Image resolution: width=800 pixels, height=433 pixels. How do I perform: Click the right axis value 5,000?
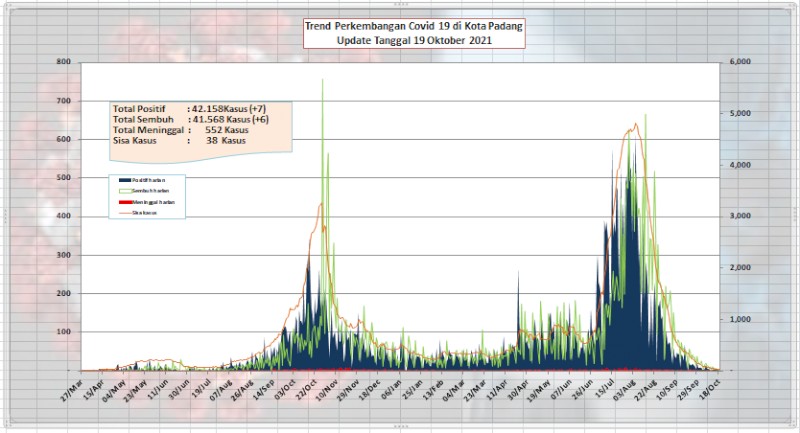point(740,113)
